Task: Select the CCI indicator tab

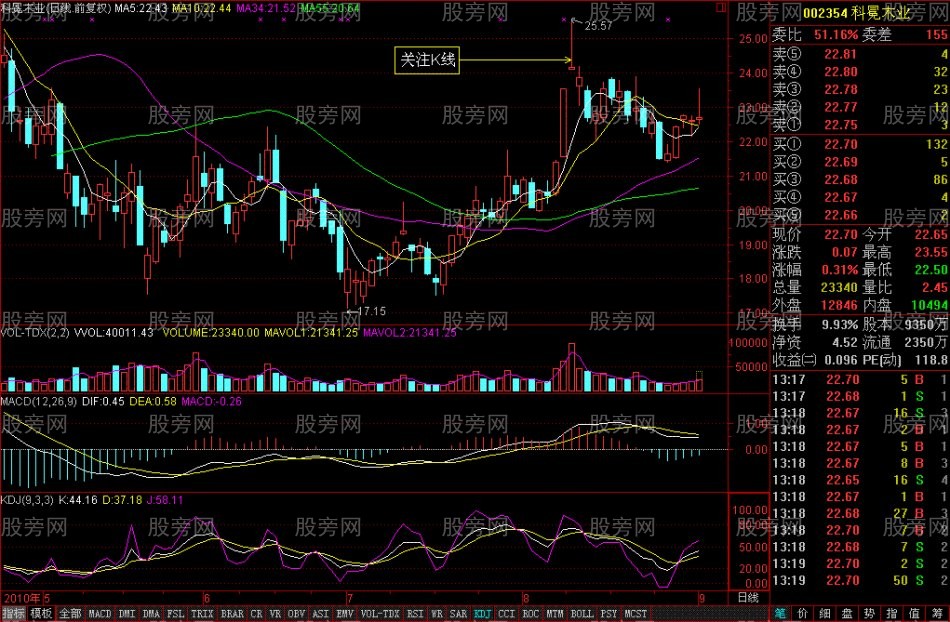Action: [507, 614]
